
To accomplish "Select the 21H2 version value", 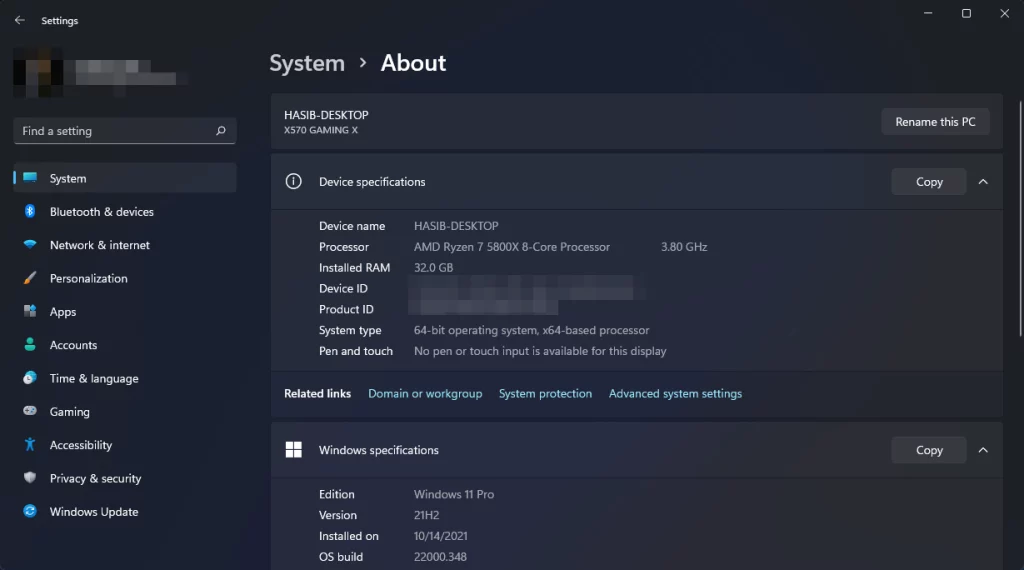I will click(x=426, y=515).
